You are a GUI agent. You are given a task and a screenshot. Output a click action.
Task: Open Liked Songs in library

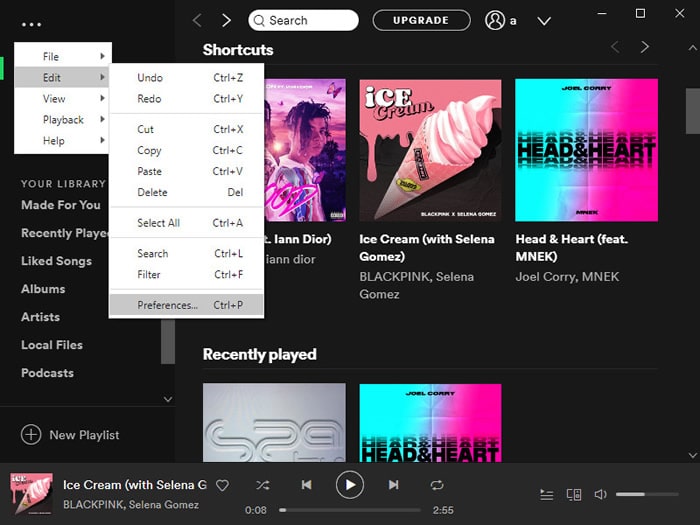point(56,261)
